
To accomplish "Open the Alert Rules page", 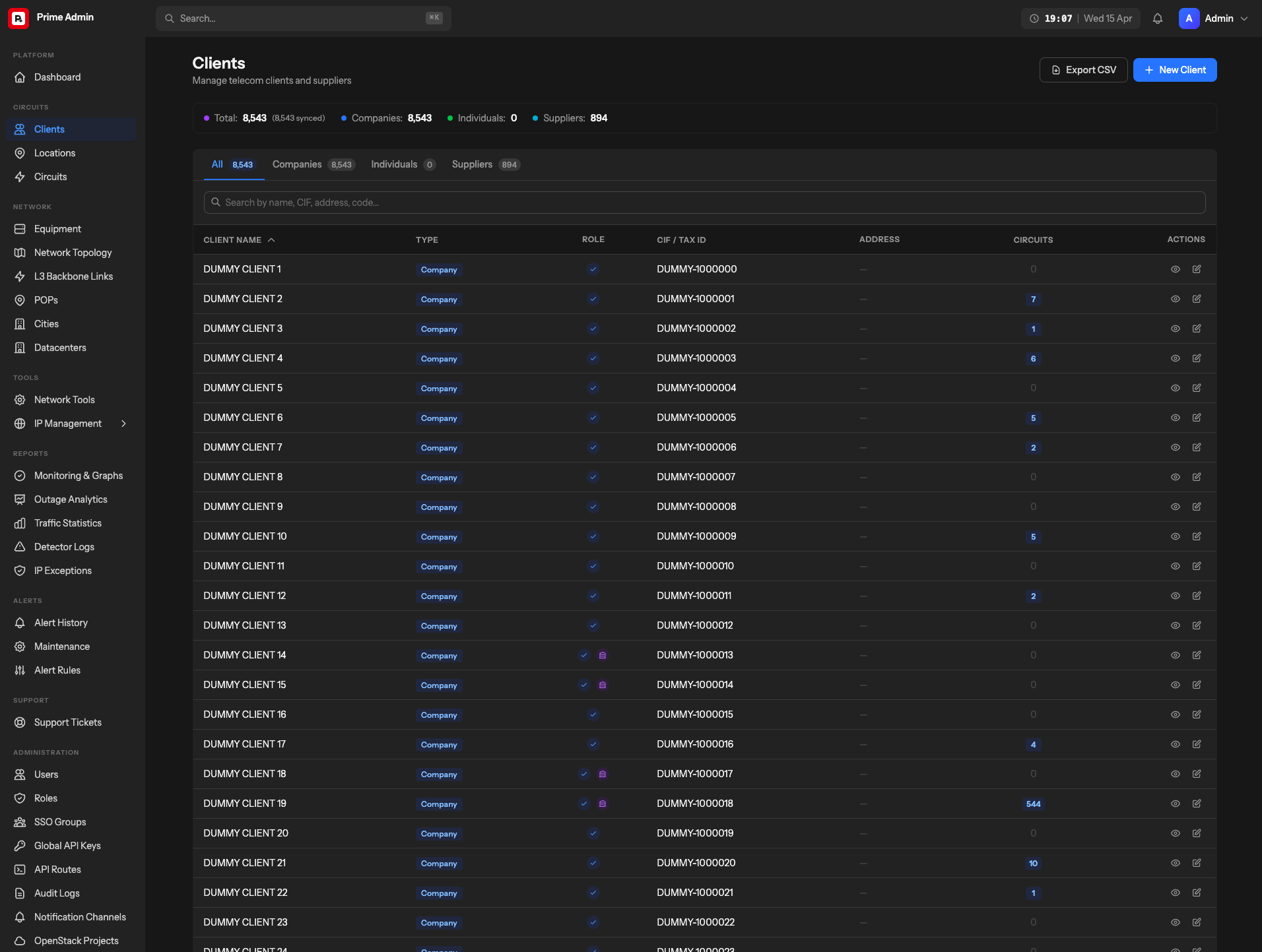I will point(57,670).
